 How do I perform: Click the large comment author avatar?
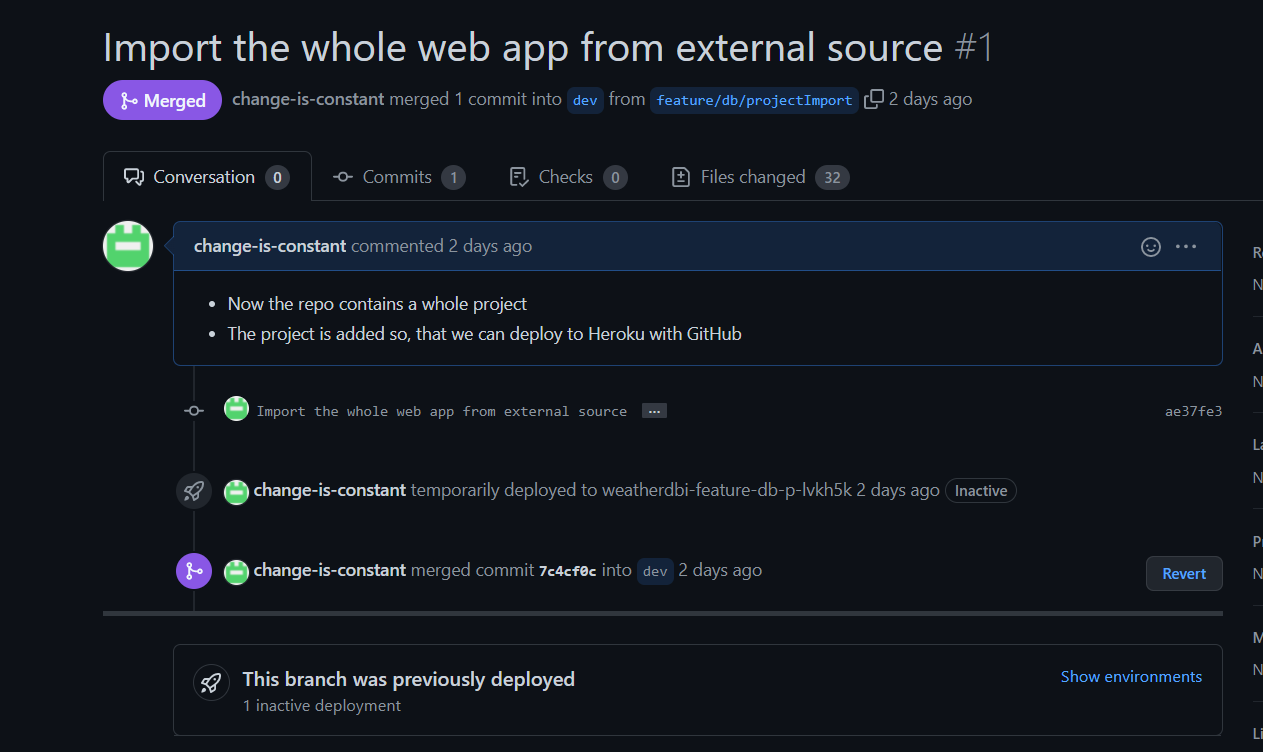coord(128,246)
